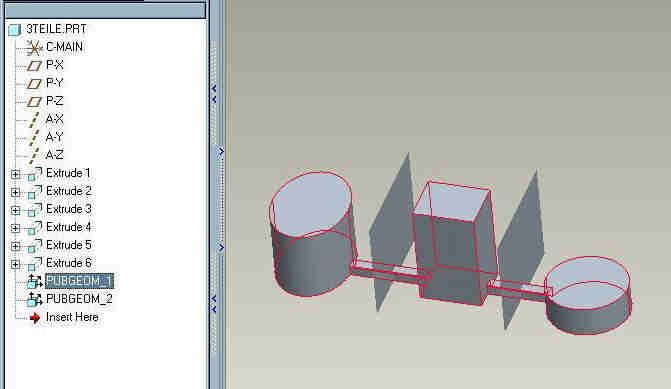
Task: Expand the Extrude 2 feature node
Action: click(15, 192)
